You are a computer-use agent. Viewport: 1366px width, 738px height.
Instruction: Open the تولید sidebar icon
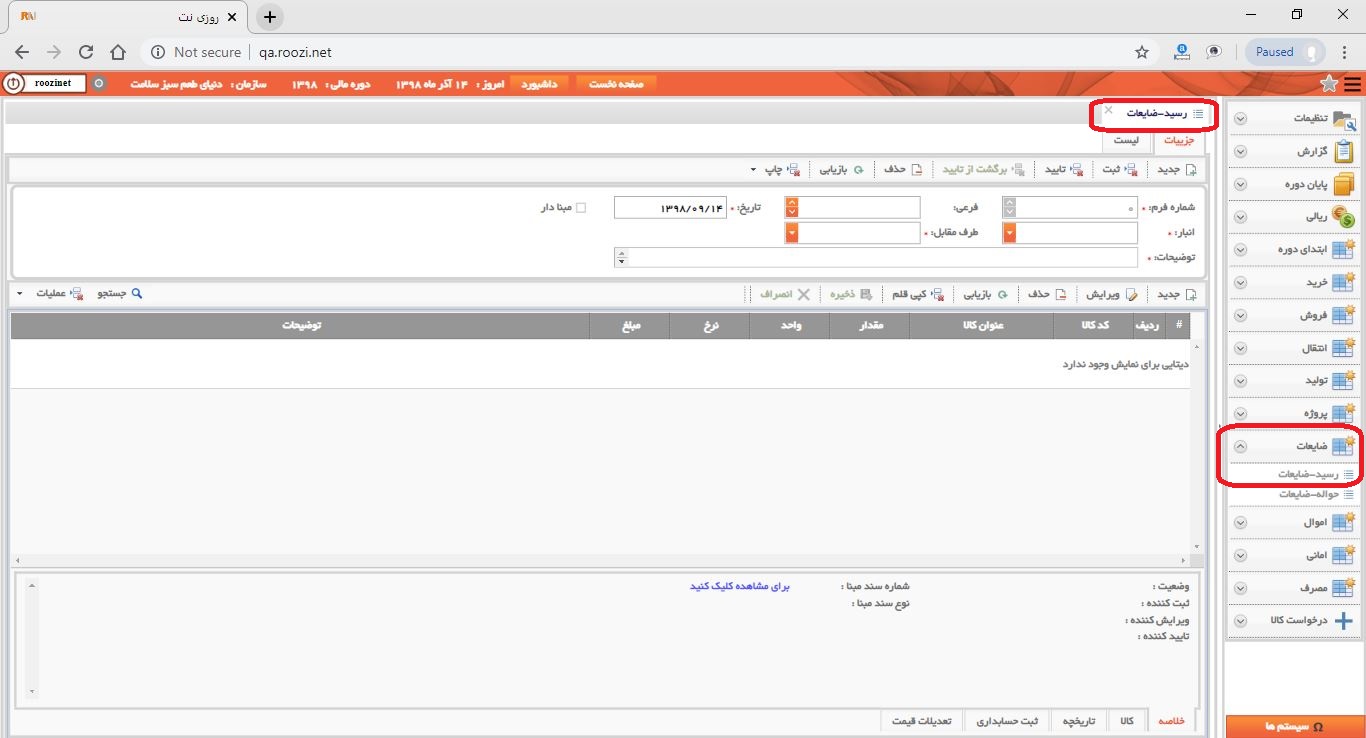tap(1343, 380)
